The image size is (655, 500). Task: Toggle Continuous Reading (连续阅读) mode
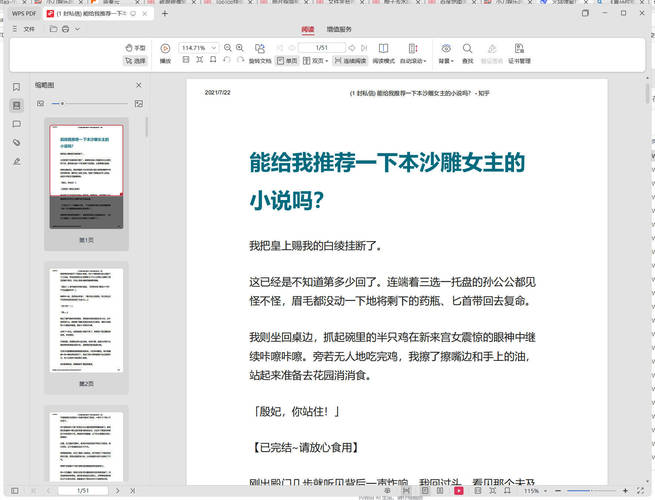[350, 60]
